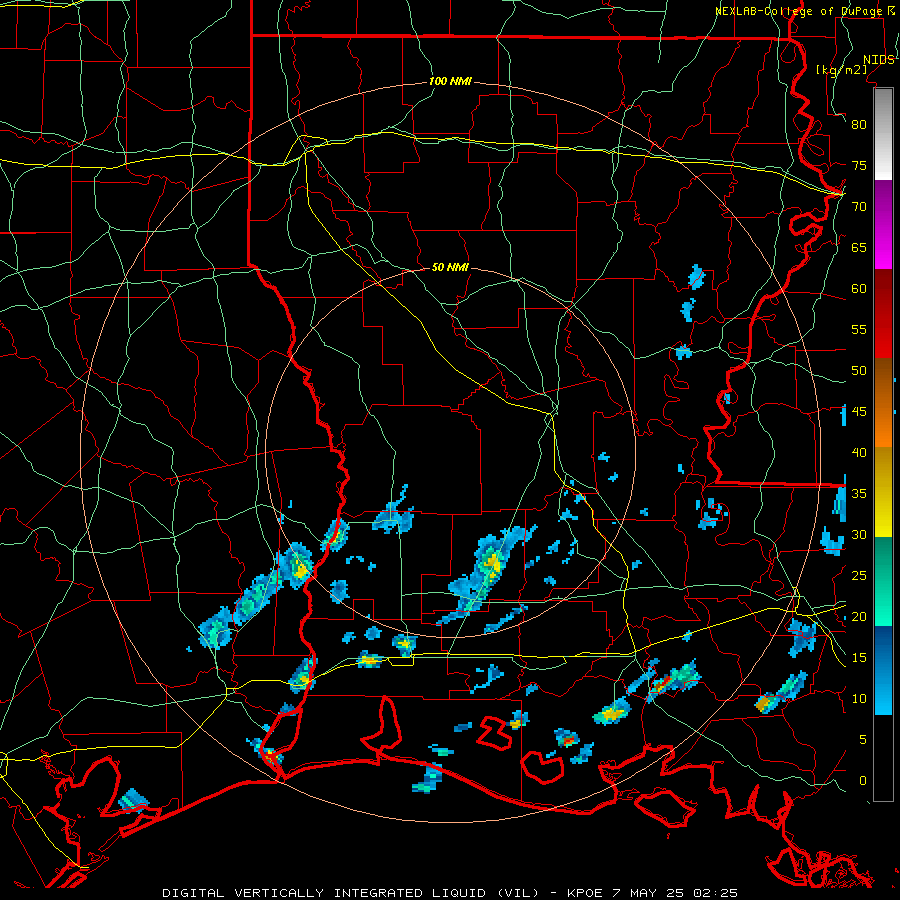This screenshot has height=900, width=900.
Task: Click "DIGITAL VERTICALLY INTEGRATED LIQUID" caption text
Action: [x=324, y=893]
